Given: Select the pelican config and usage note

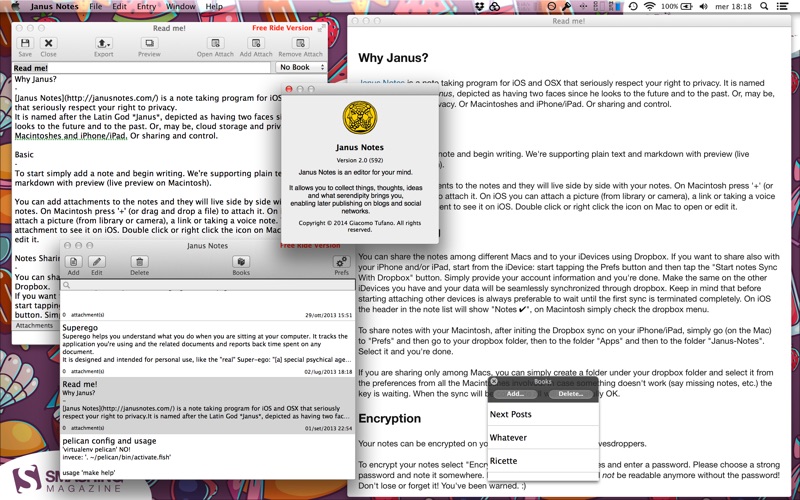Looking at the screenshot, I should tap(207, 457).
